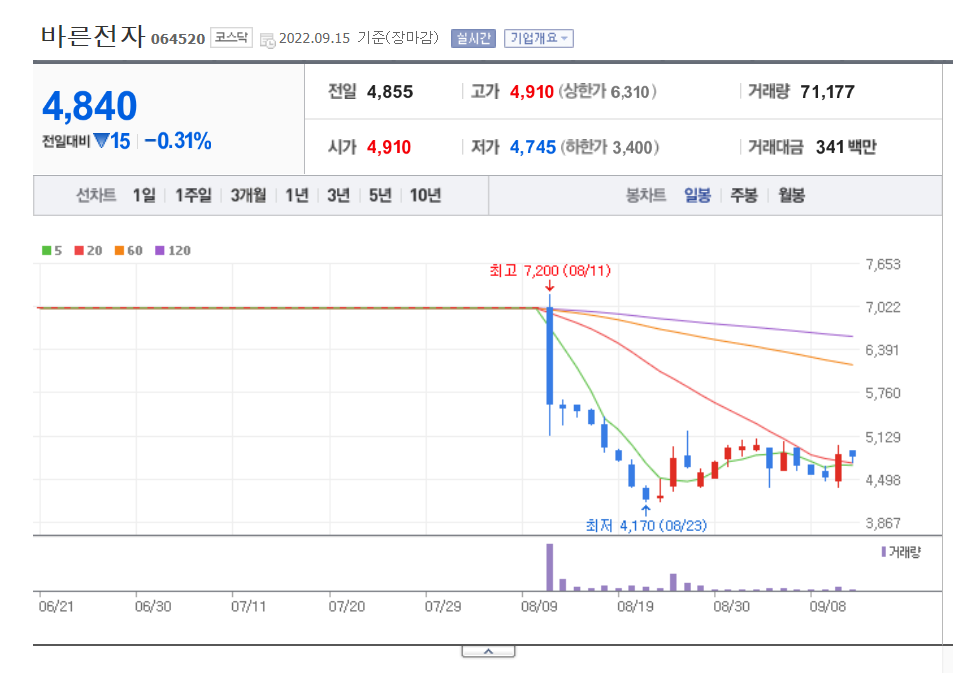Viewport: 953px width, 673px height.
Task: Click the calendar clock icon beside the date
Action: coord(267,41)
